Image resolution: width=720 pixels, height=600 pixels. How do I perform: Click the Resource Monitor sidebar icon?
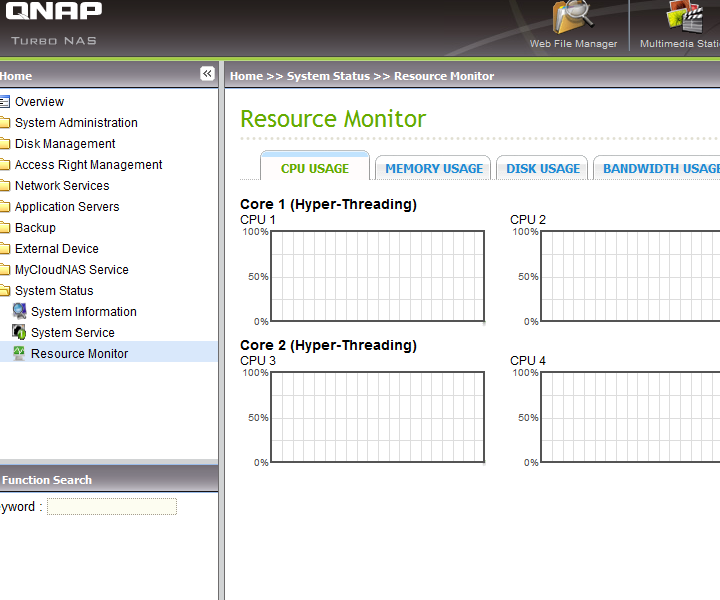pos(19,353)
